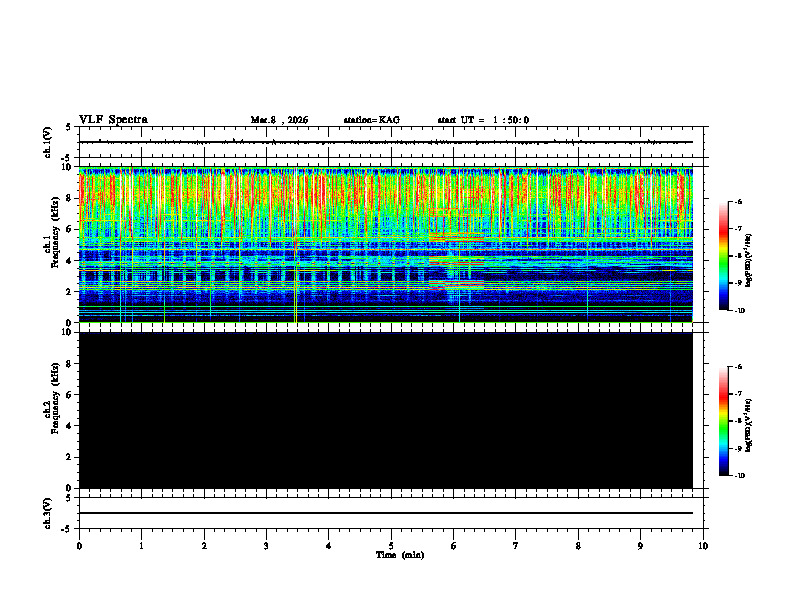This screenshot has width=792, height=612.
Task: Click time axis tick label "4"
Action: click(329, 546)
